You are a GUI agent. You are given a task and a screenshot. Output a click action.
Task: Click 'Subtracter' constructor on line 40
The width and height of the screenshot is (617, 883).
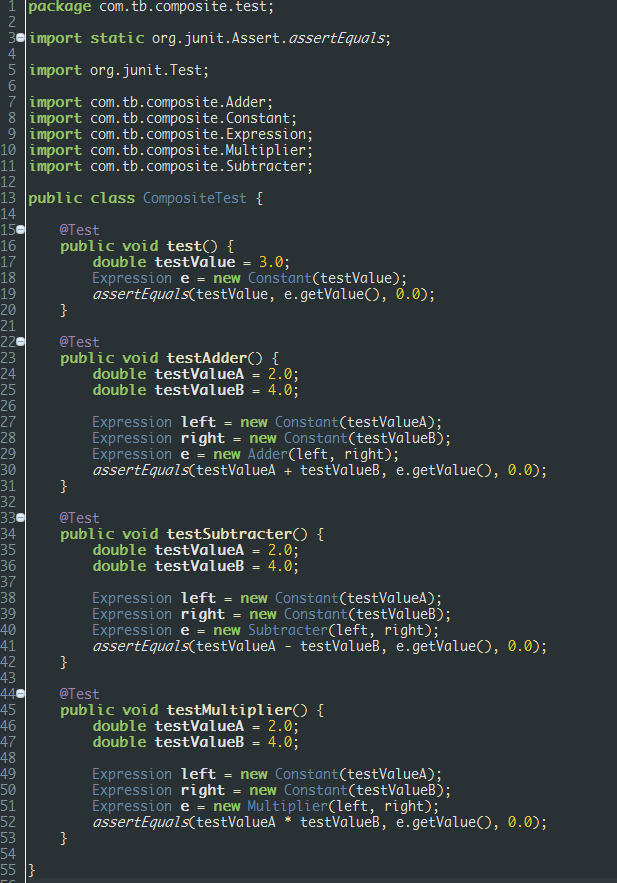[287, 630]
